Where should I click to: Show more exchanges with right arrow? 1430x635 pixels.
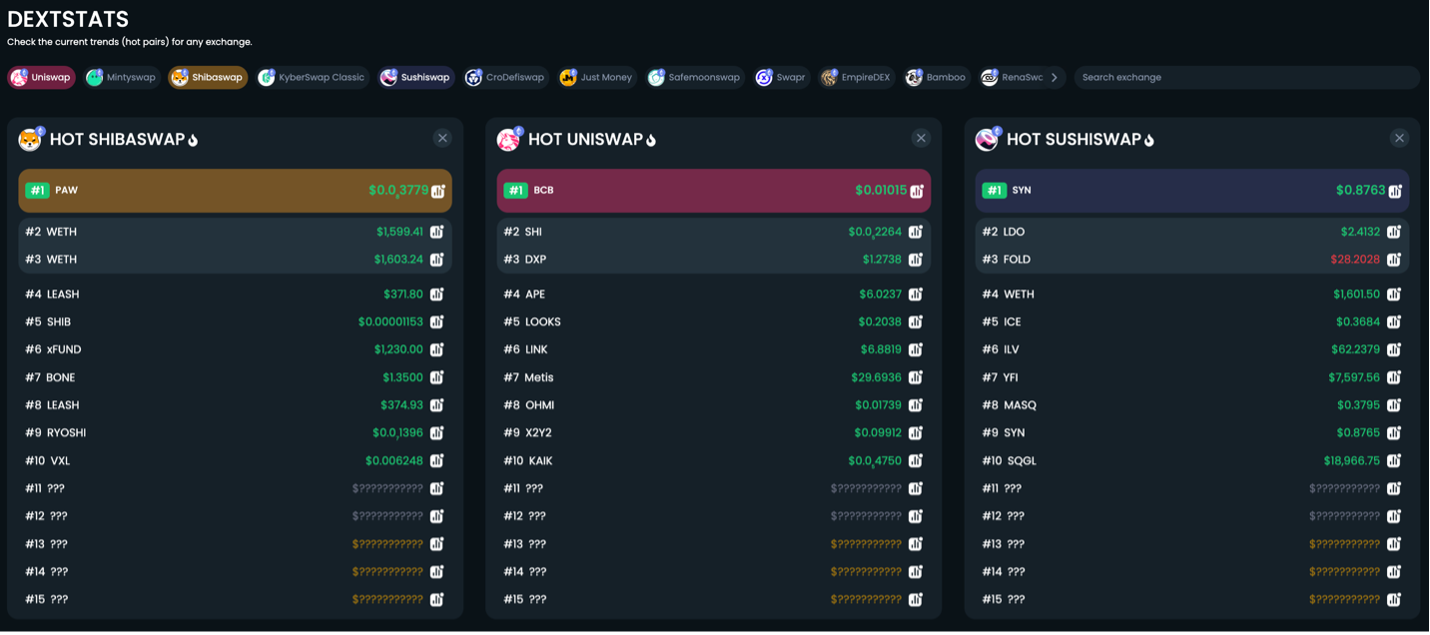pos(1054,77)
